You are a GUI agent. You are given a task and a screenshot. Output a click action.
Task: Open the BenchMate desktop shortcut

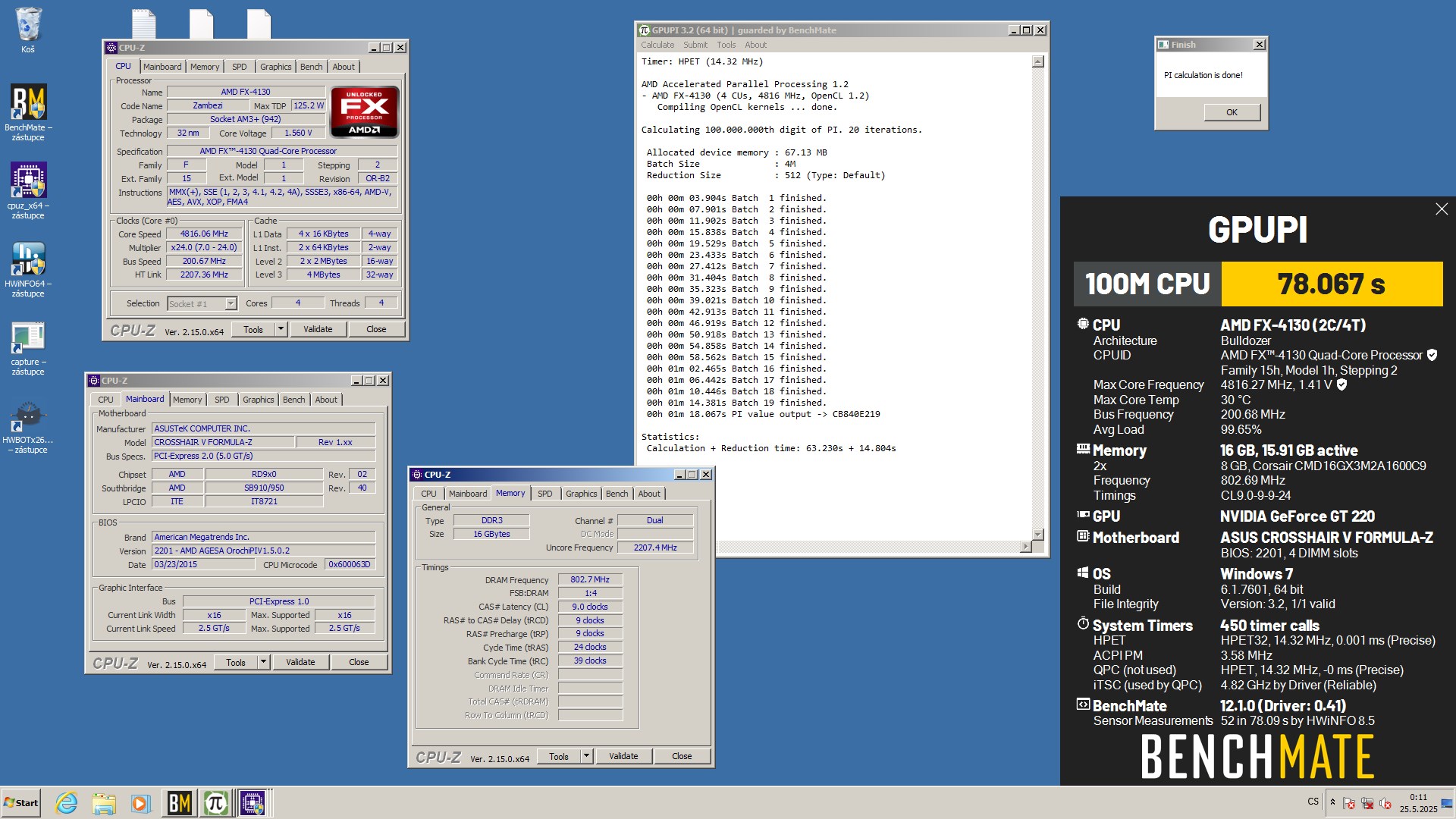coord(28,111)
